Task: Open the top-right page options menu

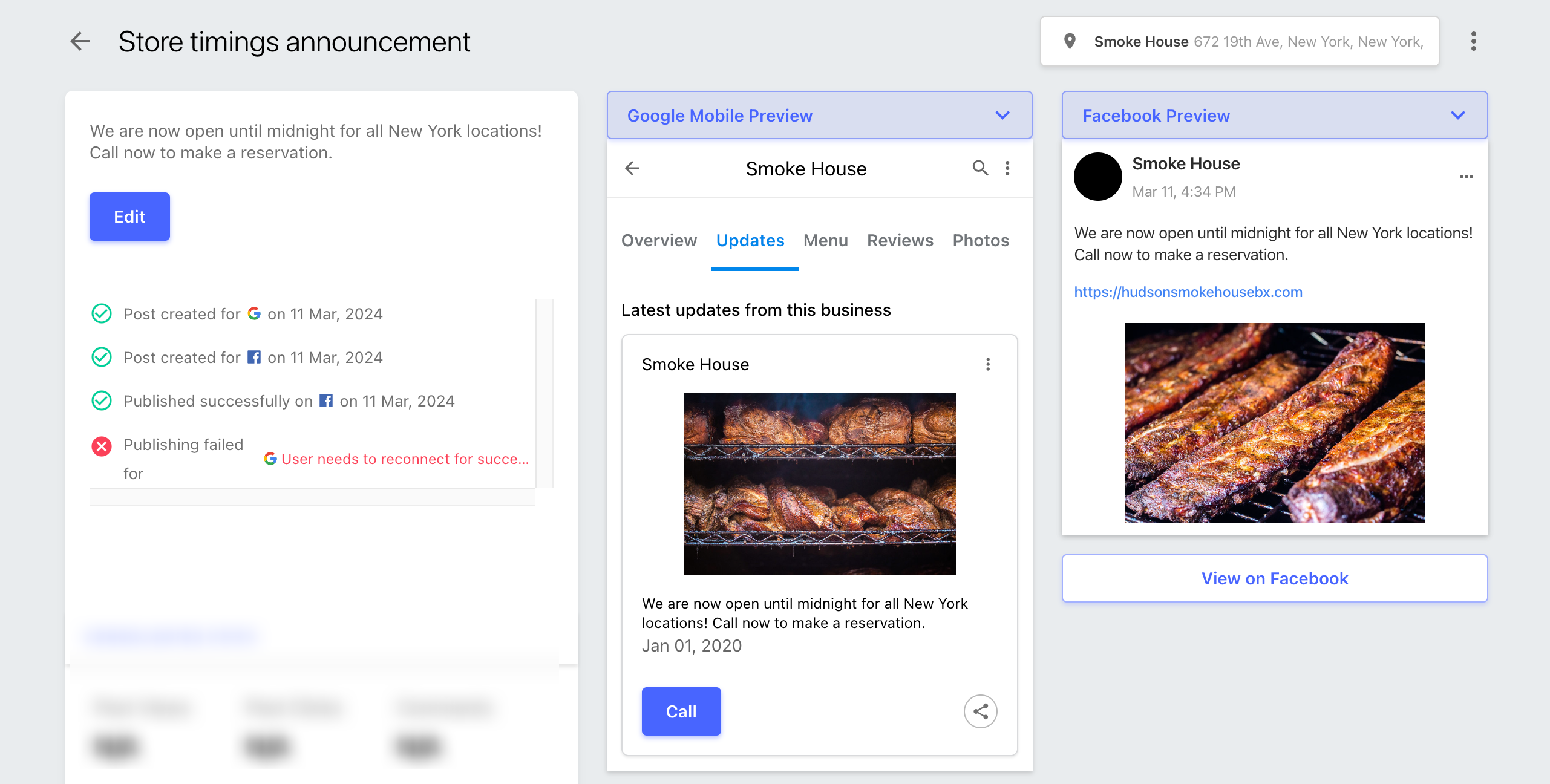Action: 1474,41
